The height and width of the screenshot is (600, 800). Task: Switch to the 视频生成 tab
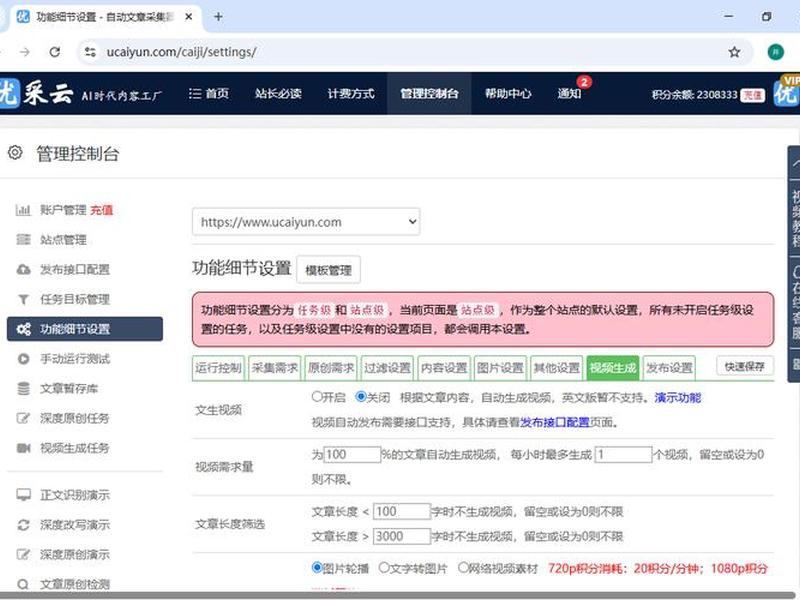point(613,368)
